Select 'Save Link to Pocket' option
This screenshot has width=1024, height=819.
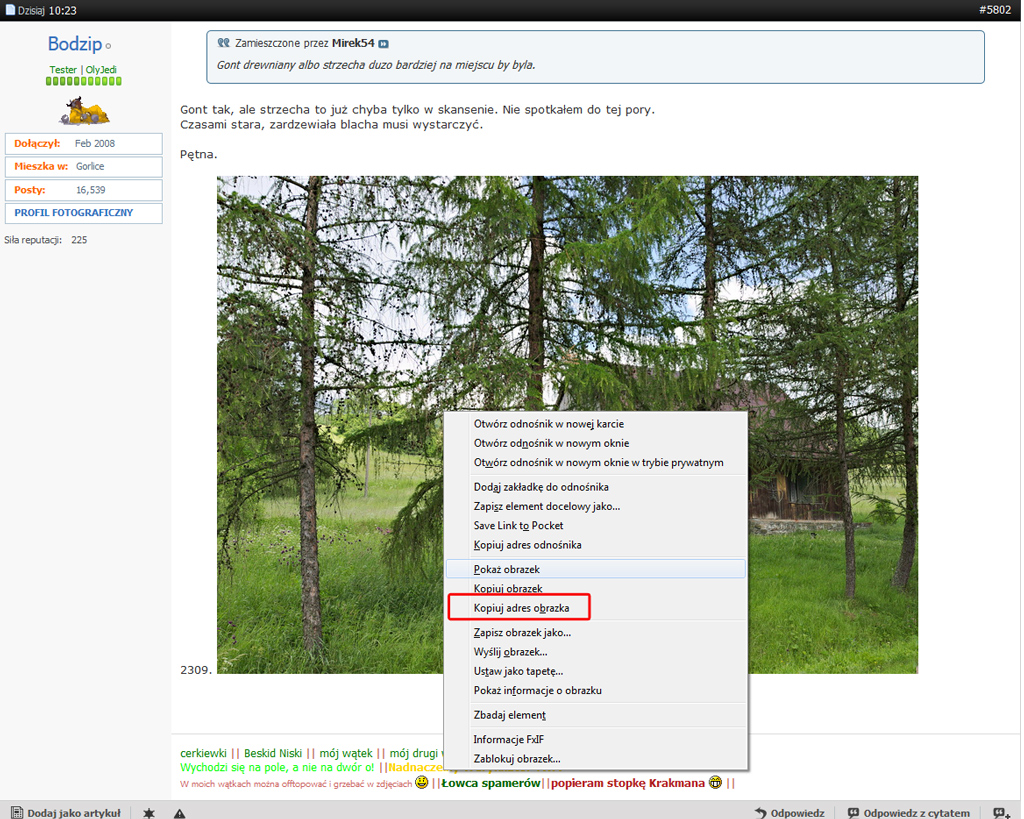(x=518, y=526)
